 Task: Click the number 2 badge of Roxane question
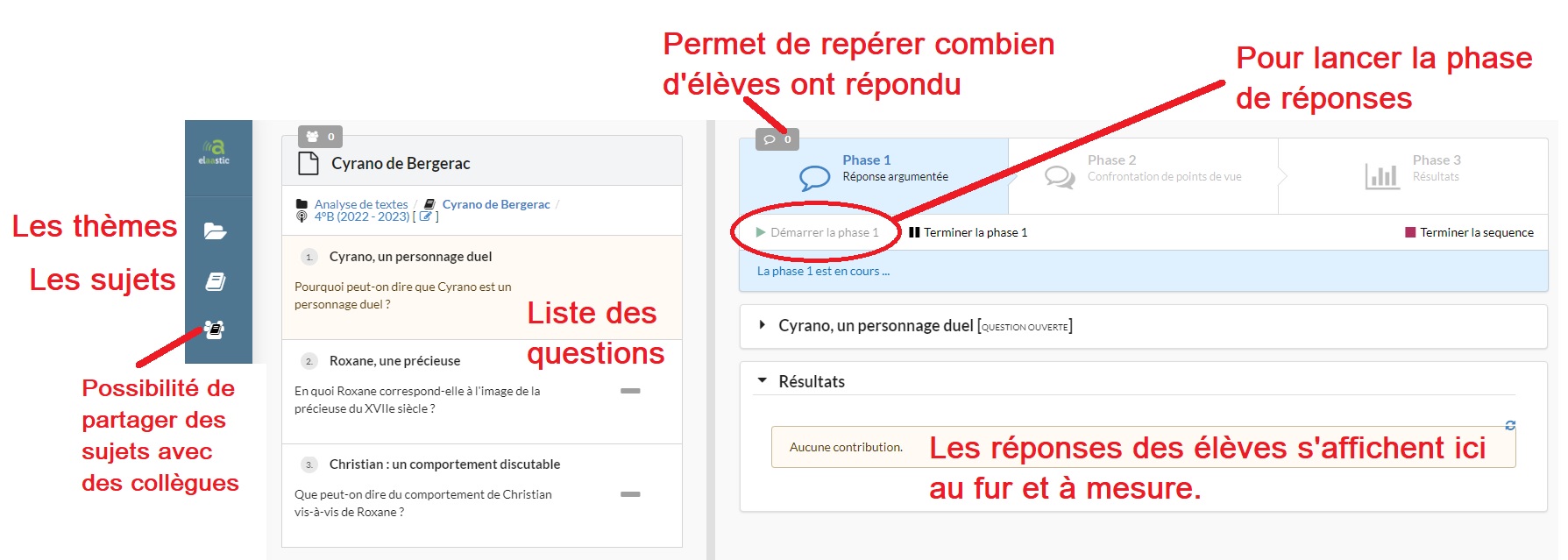click(309, 361)
